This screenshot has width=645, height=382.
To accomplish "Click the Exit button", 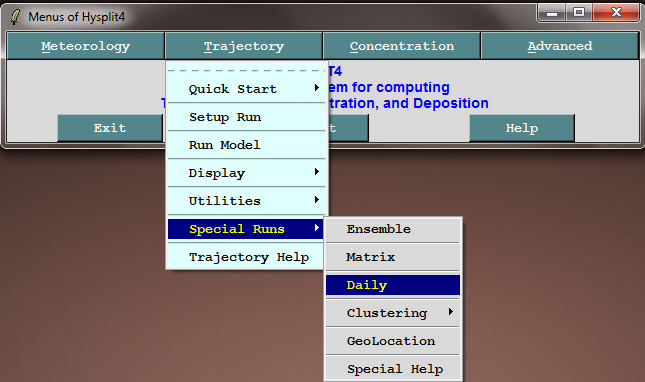I will pyautogui.click(x=110, y=128).
